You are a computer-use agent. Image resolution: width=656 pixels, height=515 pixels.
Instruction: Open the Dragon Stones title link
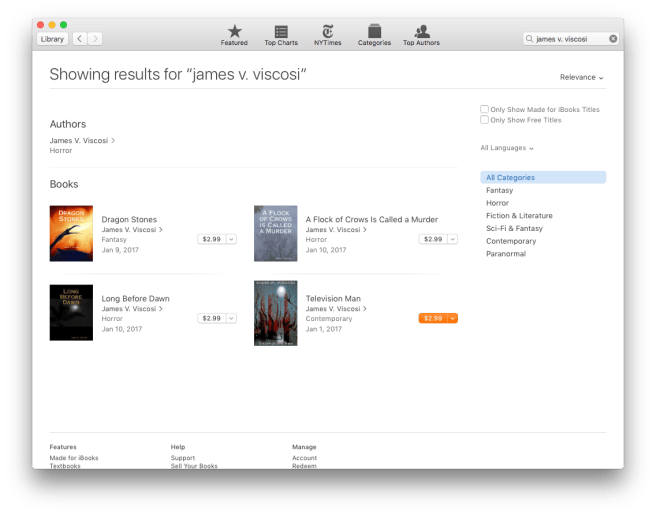click(129, 220)
